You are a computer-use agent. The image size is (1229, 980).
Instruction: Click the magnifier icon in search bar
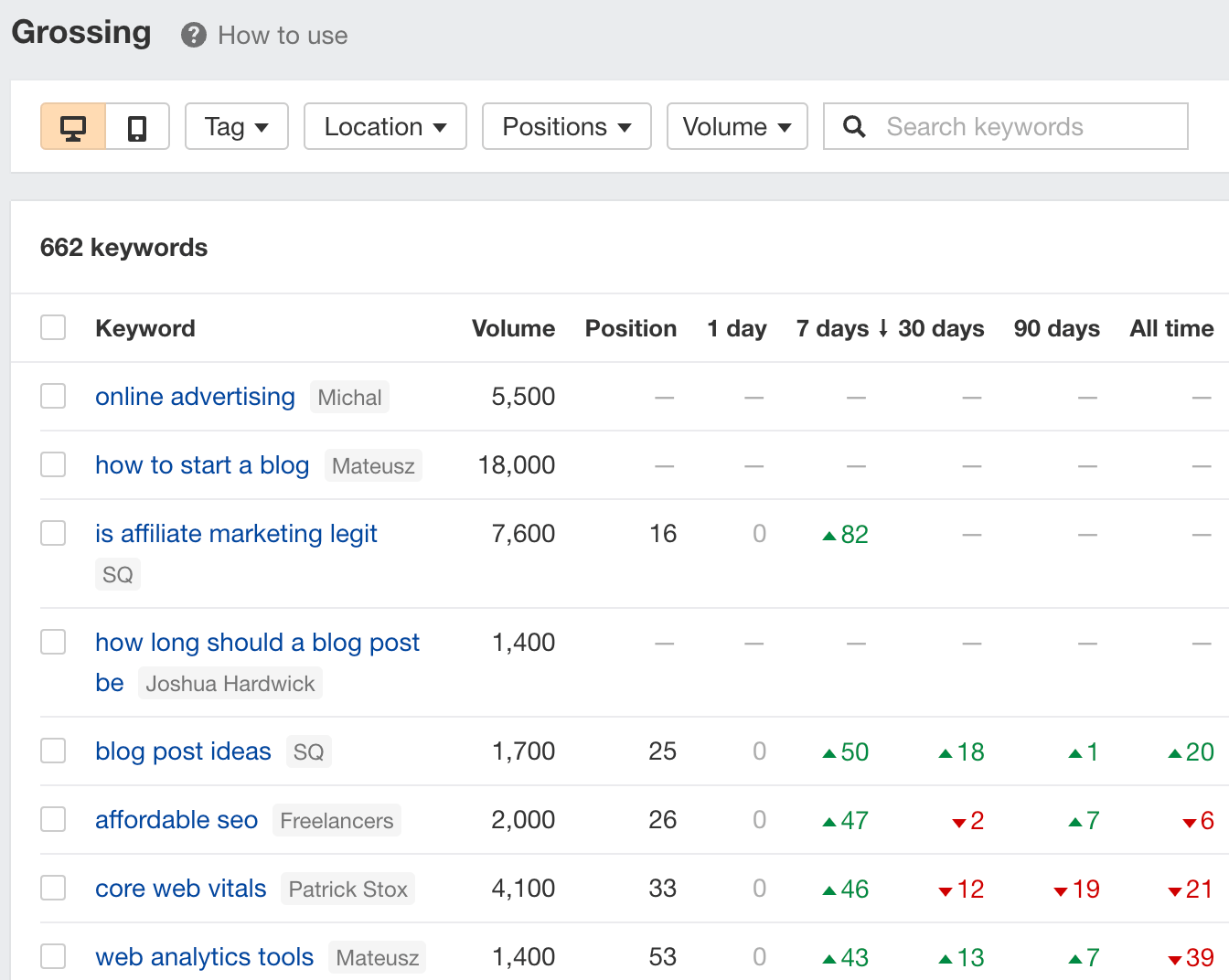854,126
